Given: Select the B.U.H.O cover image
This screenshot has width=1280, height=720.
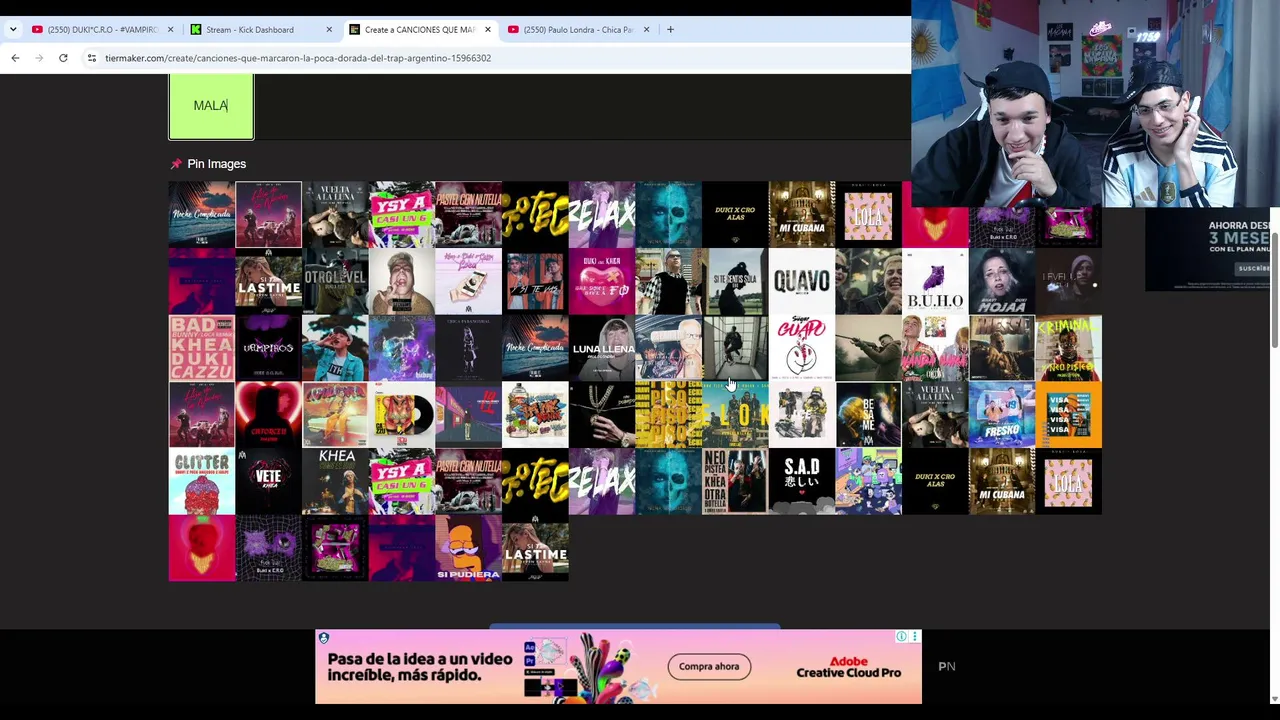Looking at the screenshot, I should 935,281.
